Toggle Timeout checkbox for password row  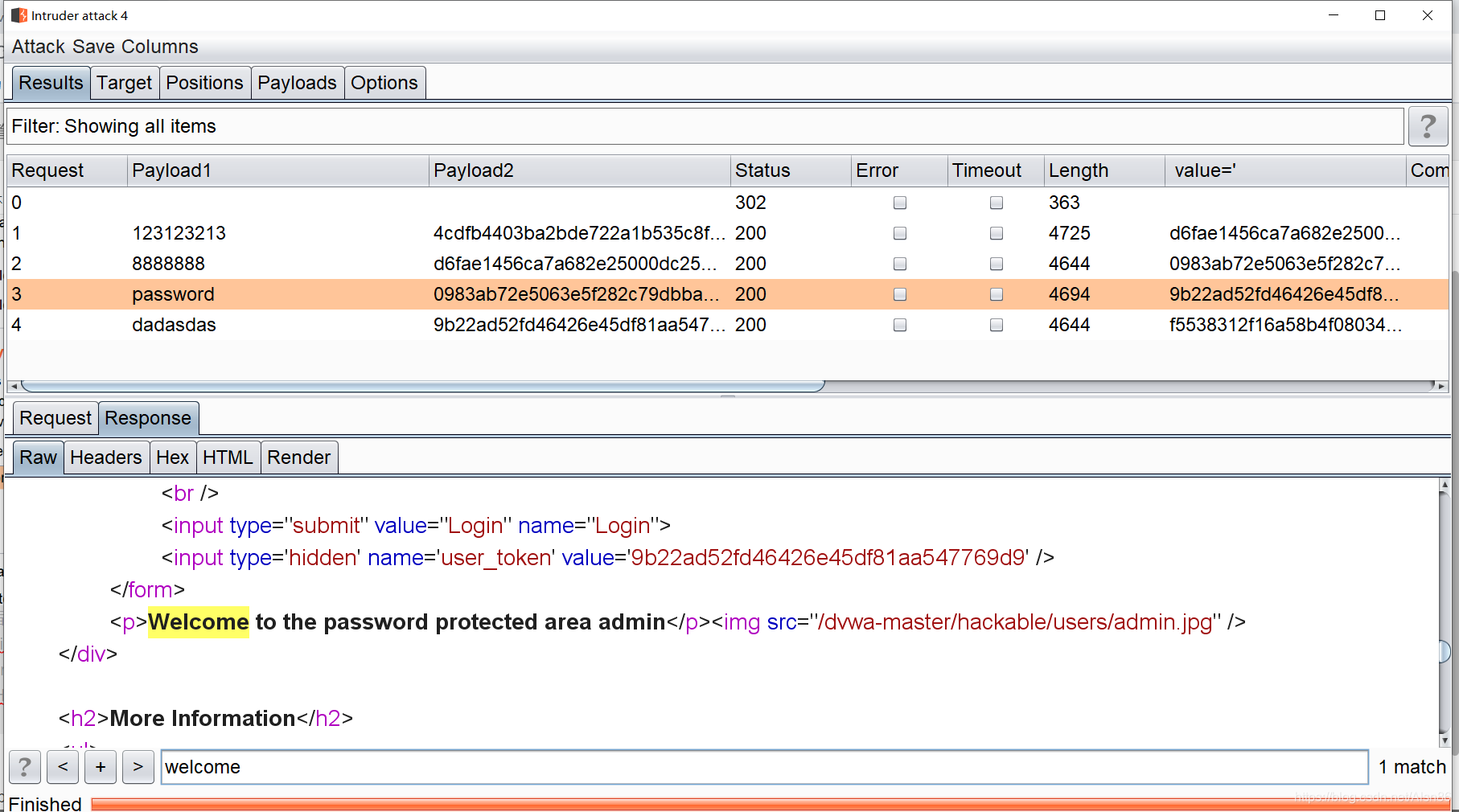997,294
